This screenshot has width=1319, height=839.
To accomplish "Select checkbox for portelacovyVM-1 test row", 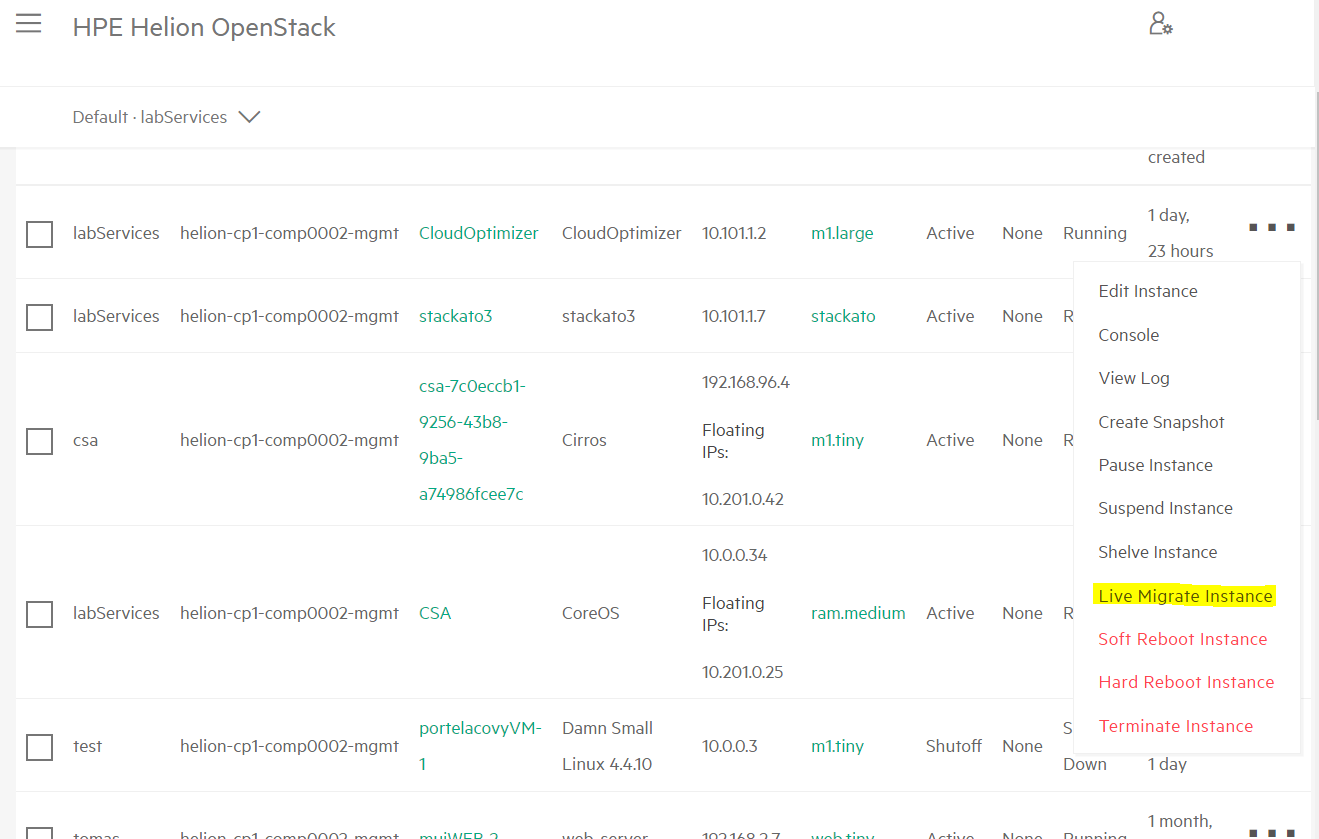I will (x=39, y=747).
